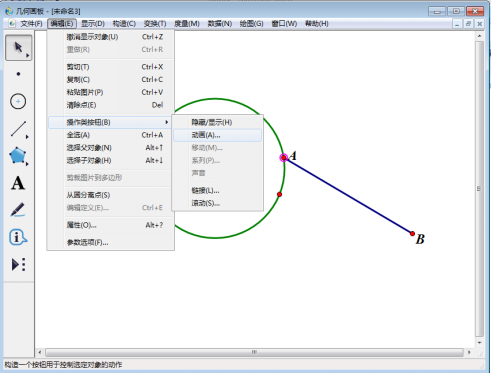Select the Text tool letter A

(x=18, y=183)
